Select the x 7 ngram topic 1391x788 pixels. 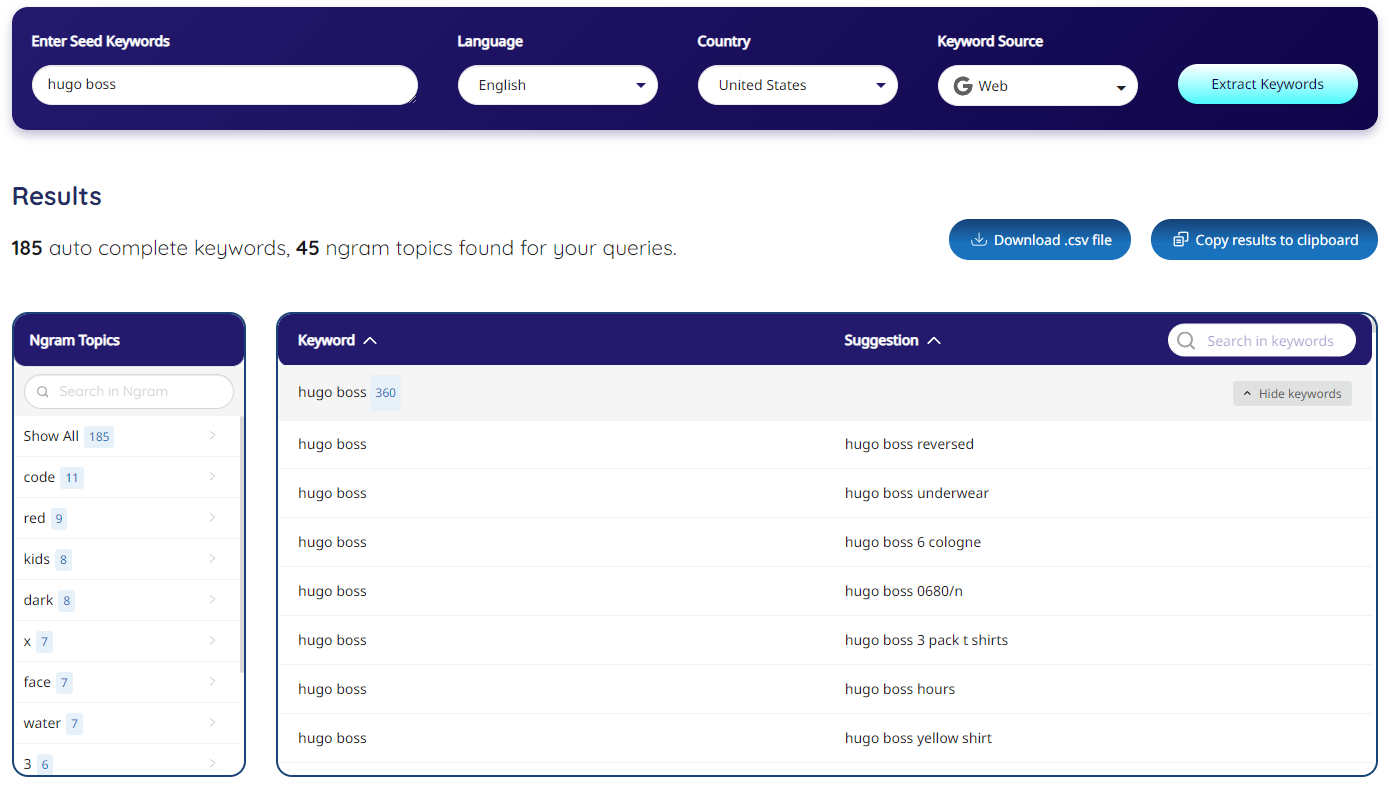click(127, 641)
